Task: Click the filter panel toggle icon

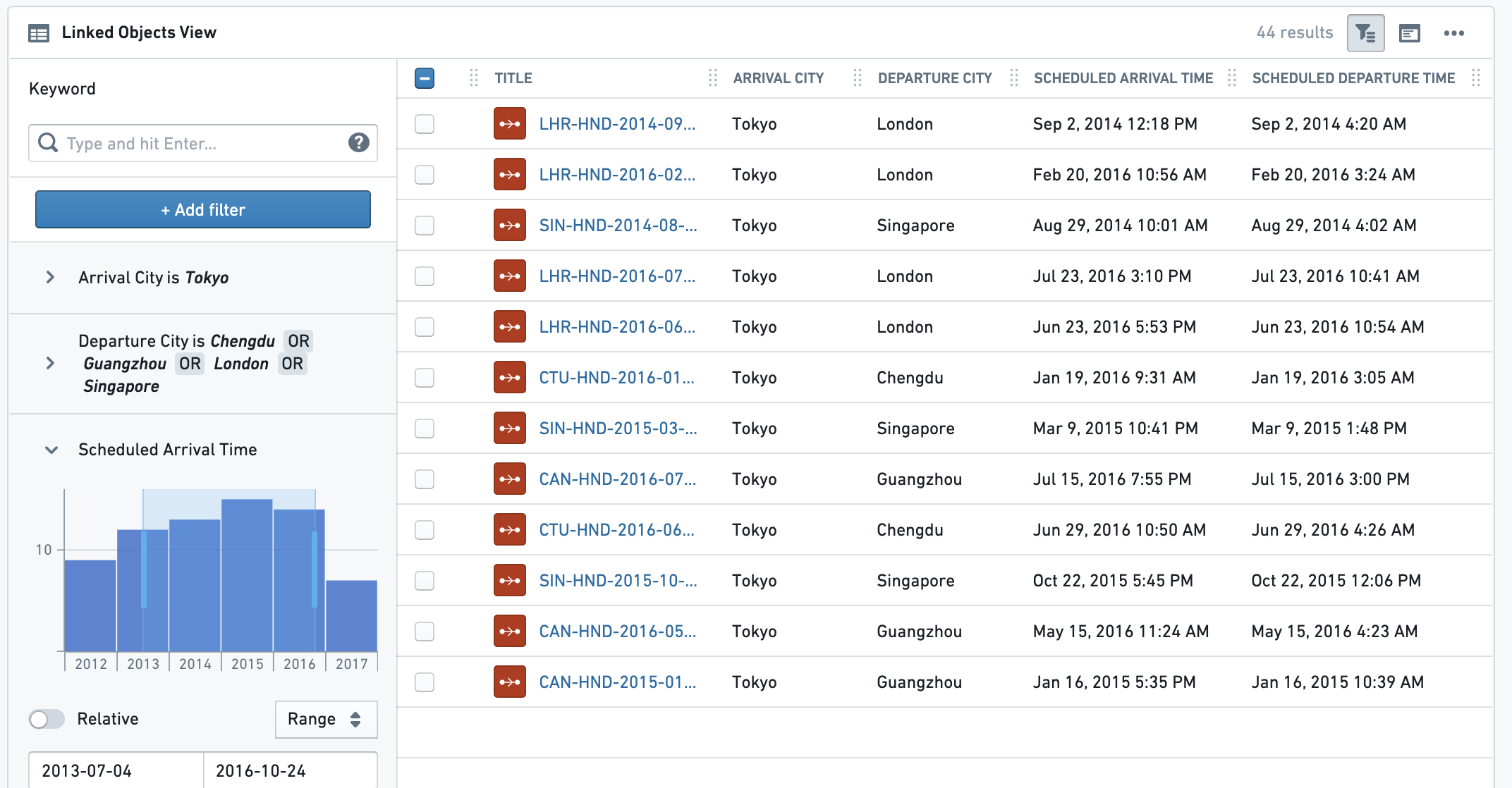Action: (x=1366, y=32)
